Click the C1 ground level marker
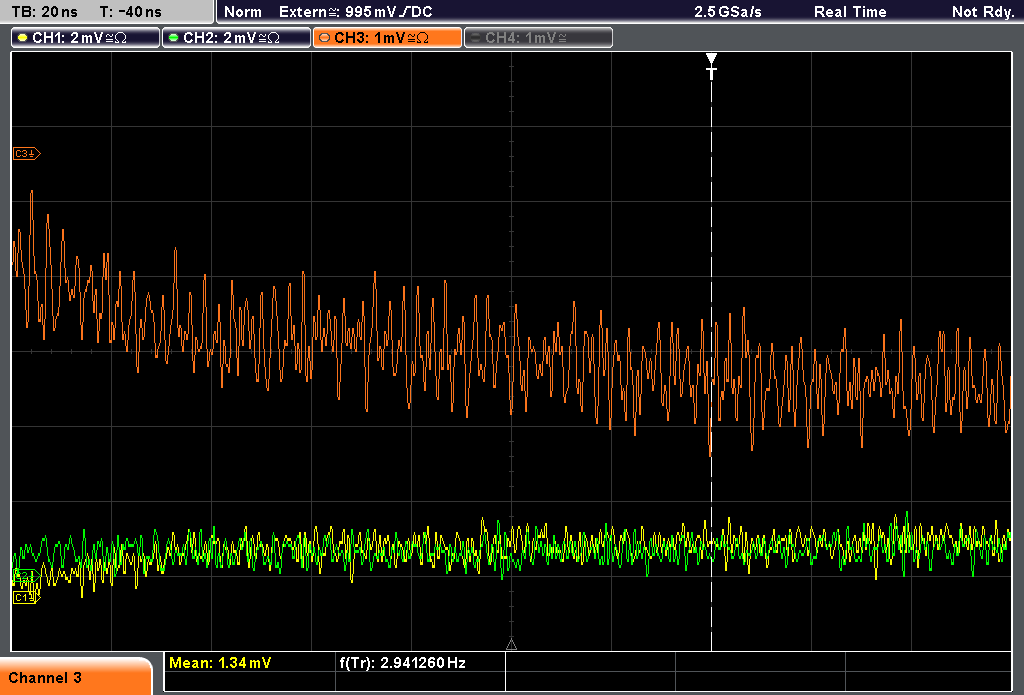This screenshot has width=1024, height=695. tap(26, 597)
